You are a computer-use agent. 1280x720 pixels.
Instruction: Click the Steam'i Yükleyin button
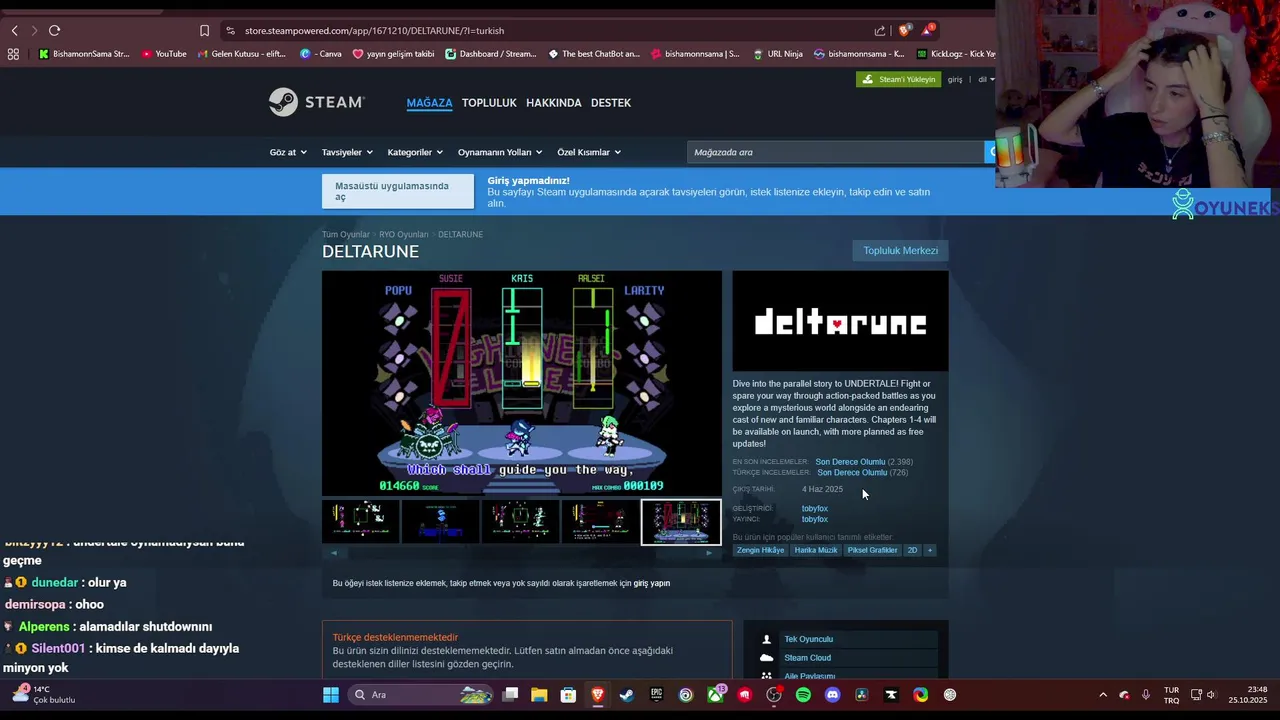pos(899,79)
